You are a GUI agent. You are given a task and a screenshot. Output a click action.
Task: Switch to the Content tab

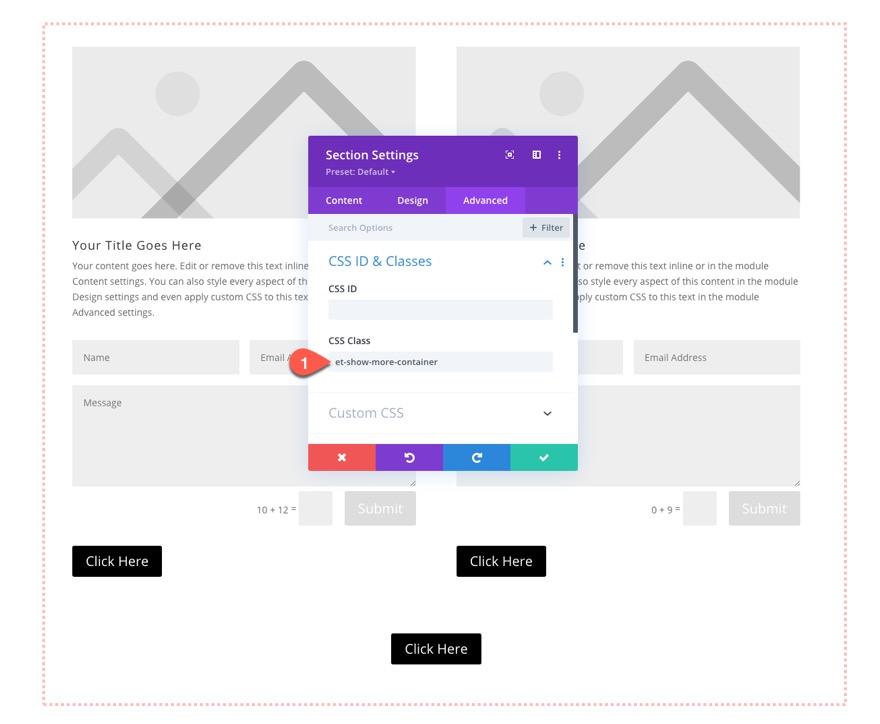[x=343, y=200]
